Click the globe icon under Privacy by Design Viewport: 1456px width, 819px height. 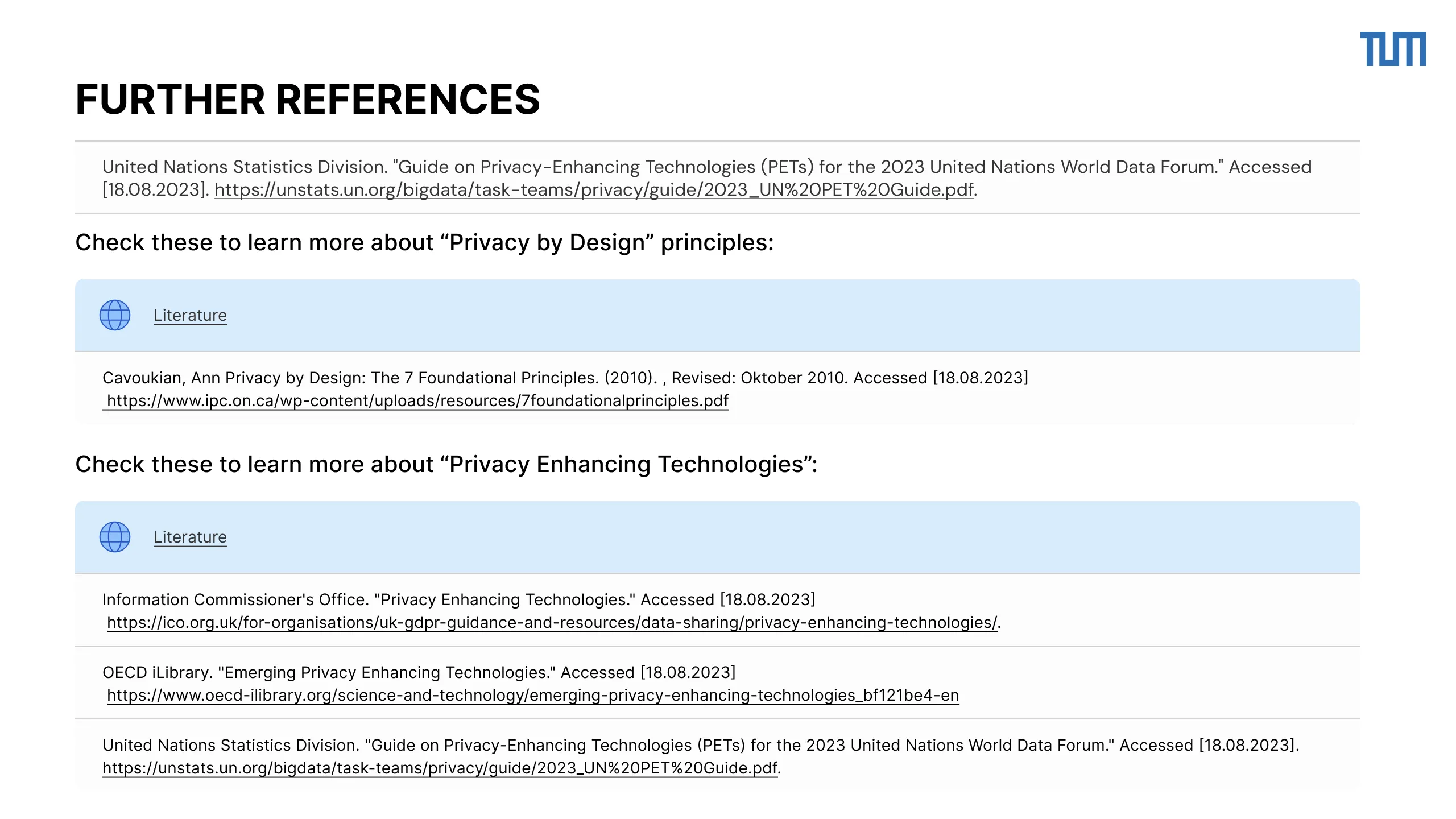115,315
